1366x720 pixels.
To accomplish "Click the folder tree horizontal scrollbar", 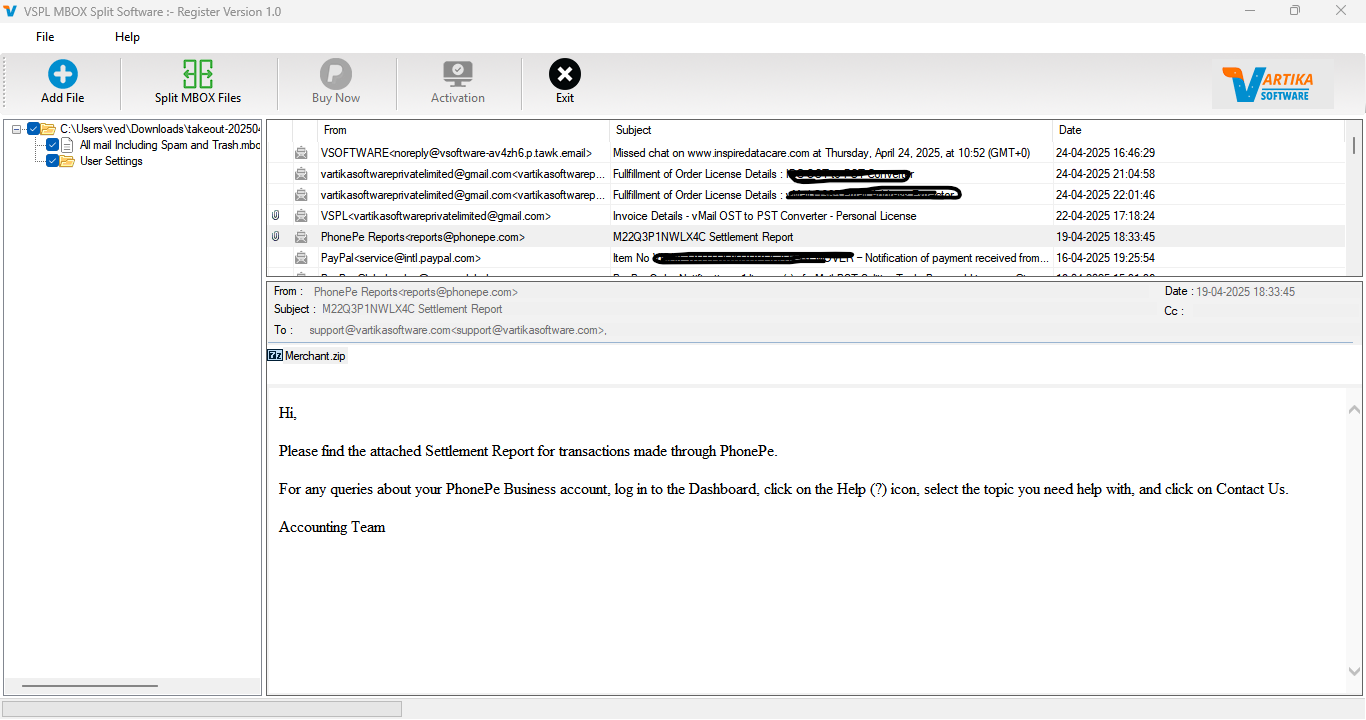I will click(x=90, y=686).
